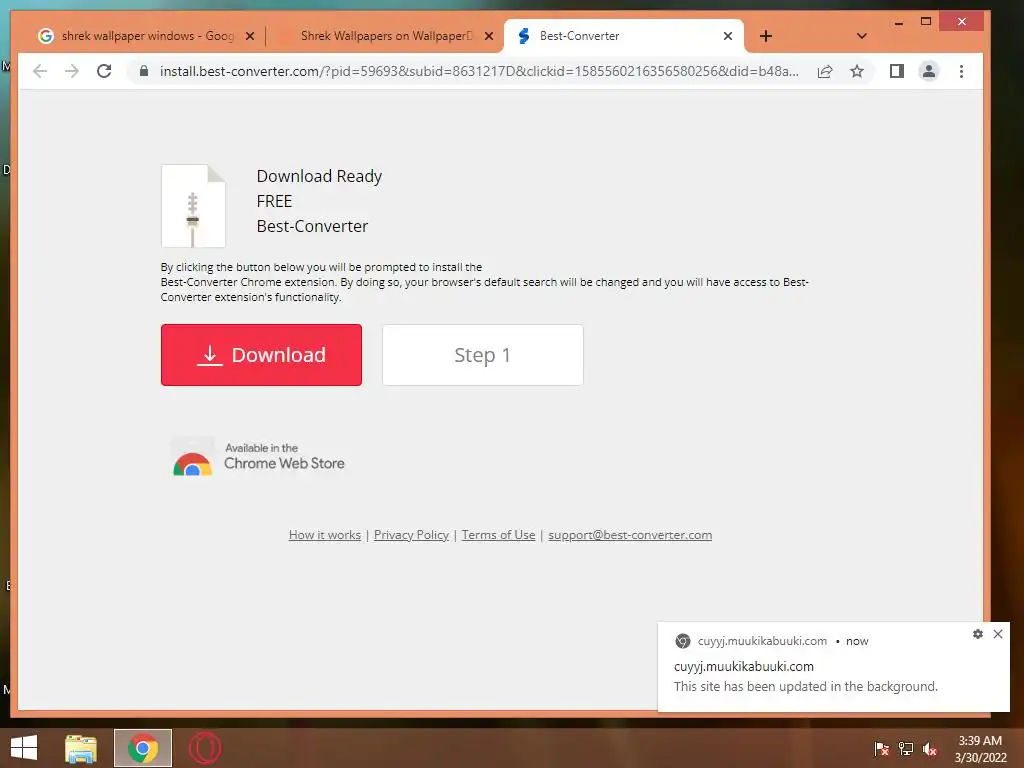Click the Available in Chrome Web Store badge
Image resolution: width=1024 pixels, height=768 pixels.
coord(258,456)
